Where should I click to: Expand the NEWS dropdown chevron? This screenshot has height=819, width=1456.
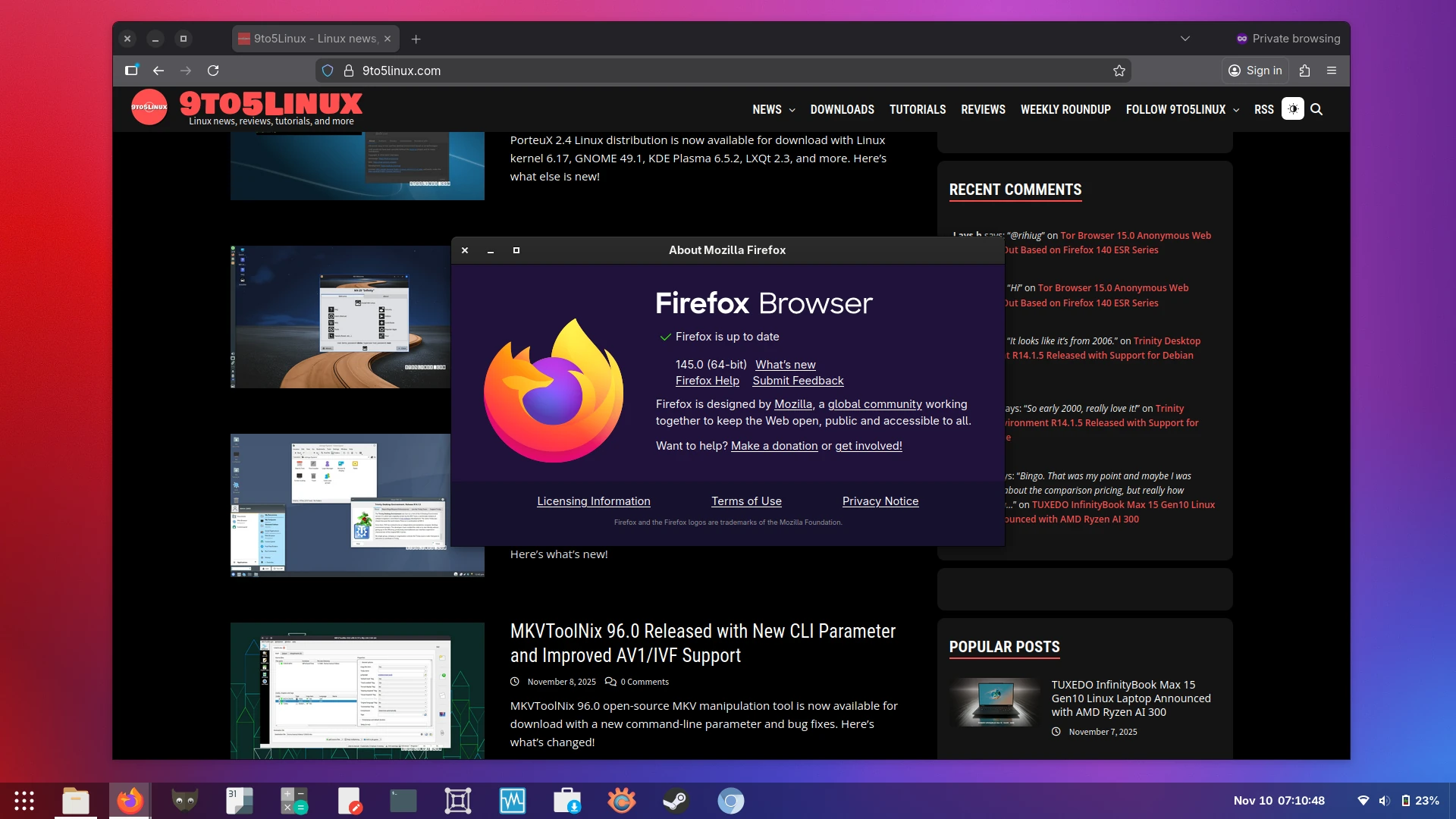[x=792, y=110]
